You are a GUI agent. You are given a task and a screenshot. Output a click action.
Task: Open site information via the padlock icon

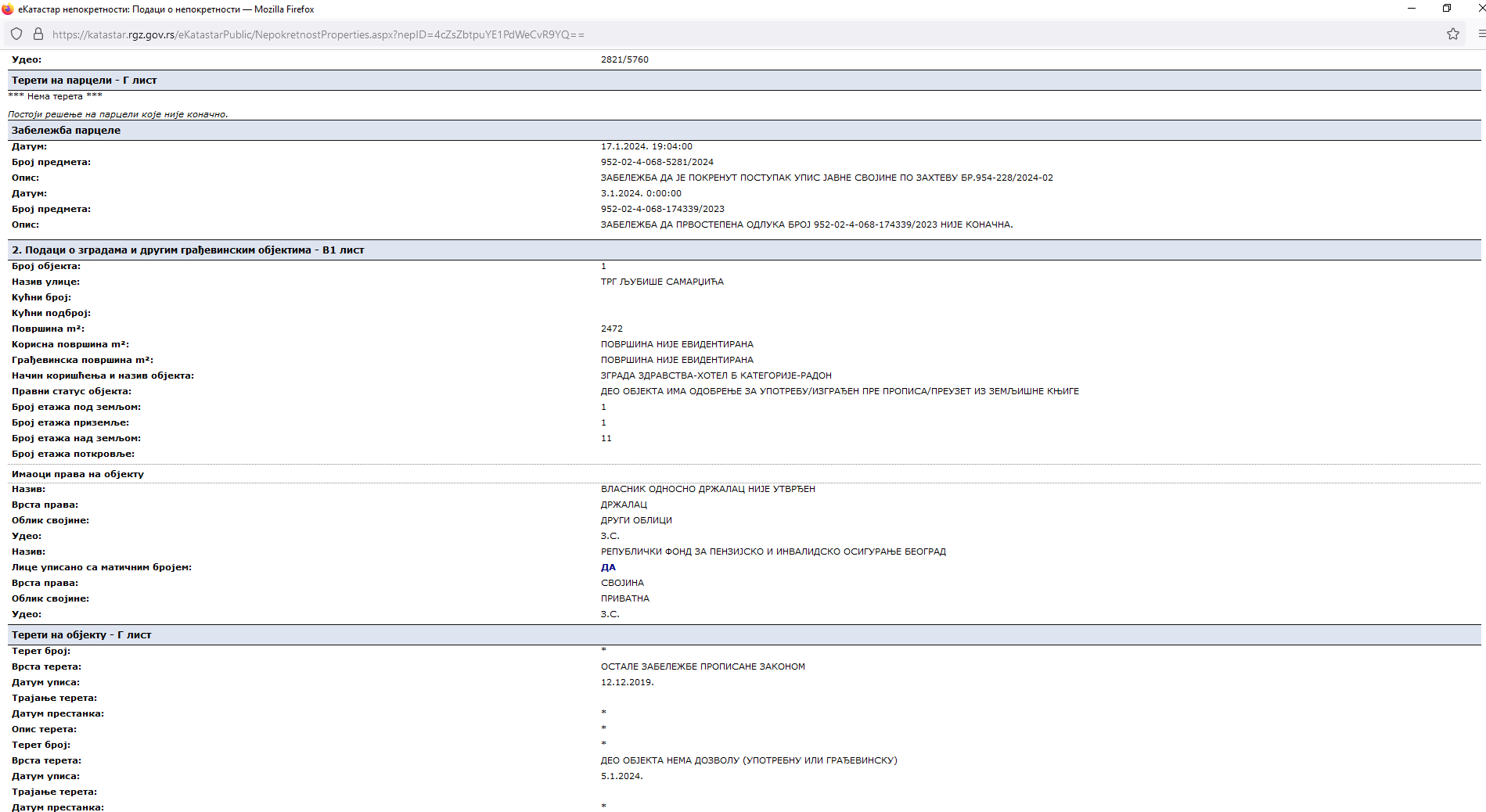[x=38, y=34]
